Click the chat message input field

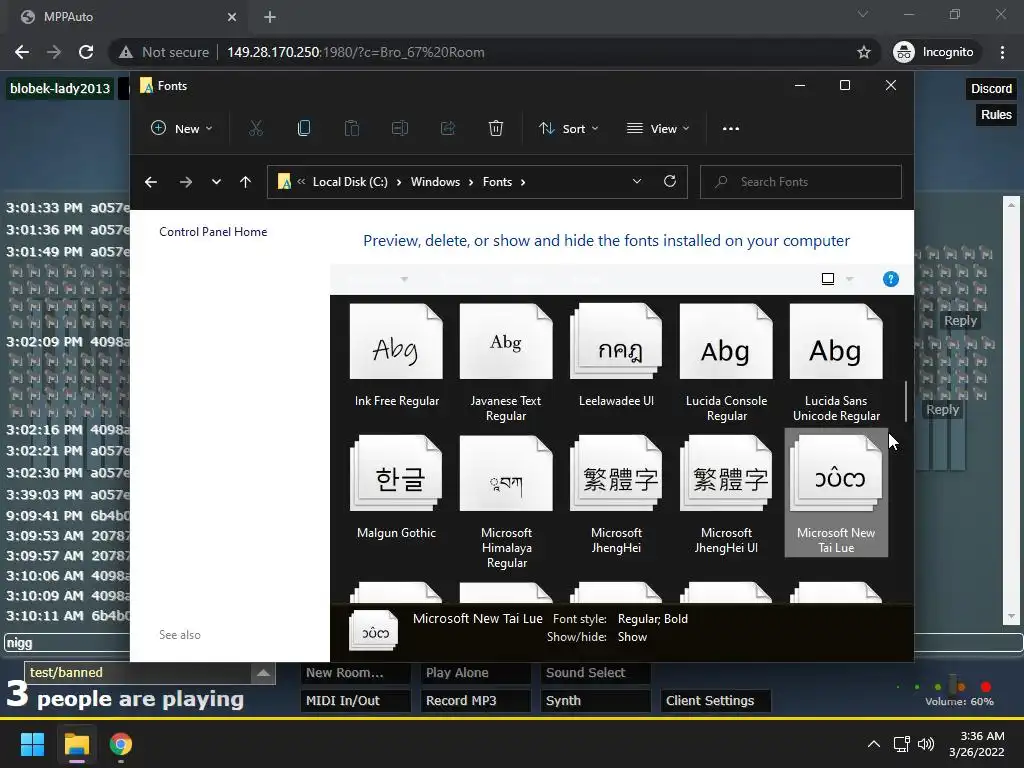(x=67, y=643)
